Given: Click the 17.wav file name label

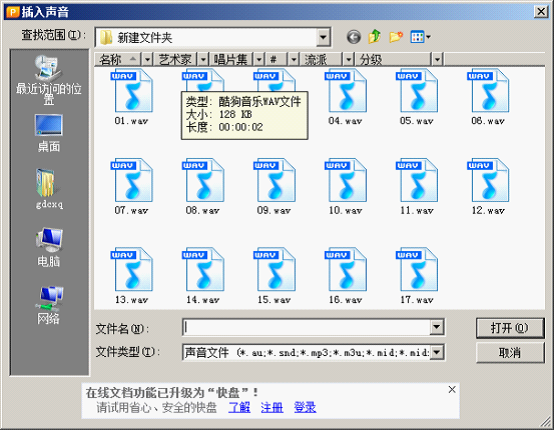Looking at the screenshot, I should [417, 300].
